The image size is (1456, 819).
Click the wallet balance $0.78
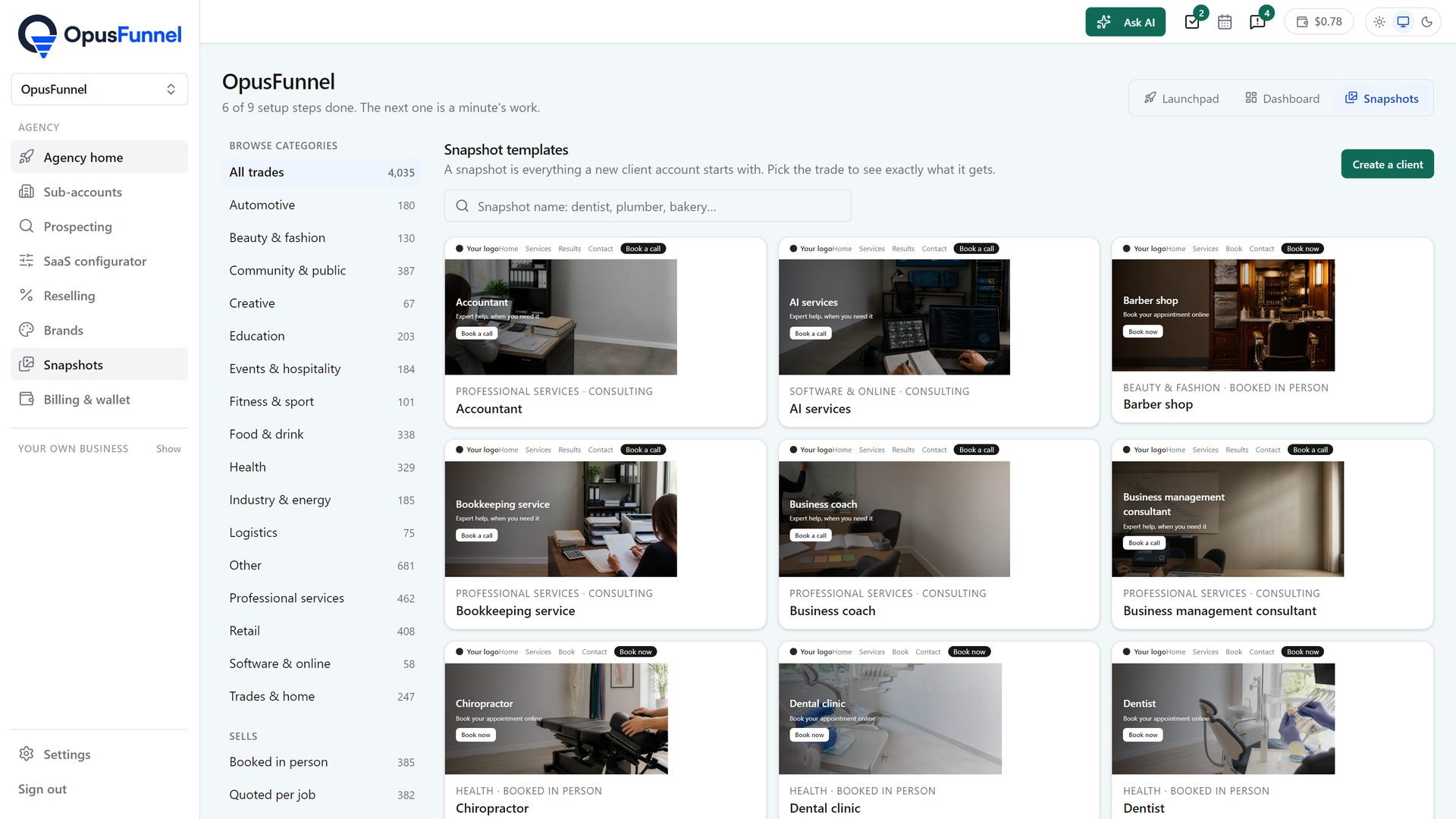pyautogui.click(x=1319, y=22)
